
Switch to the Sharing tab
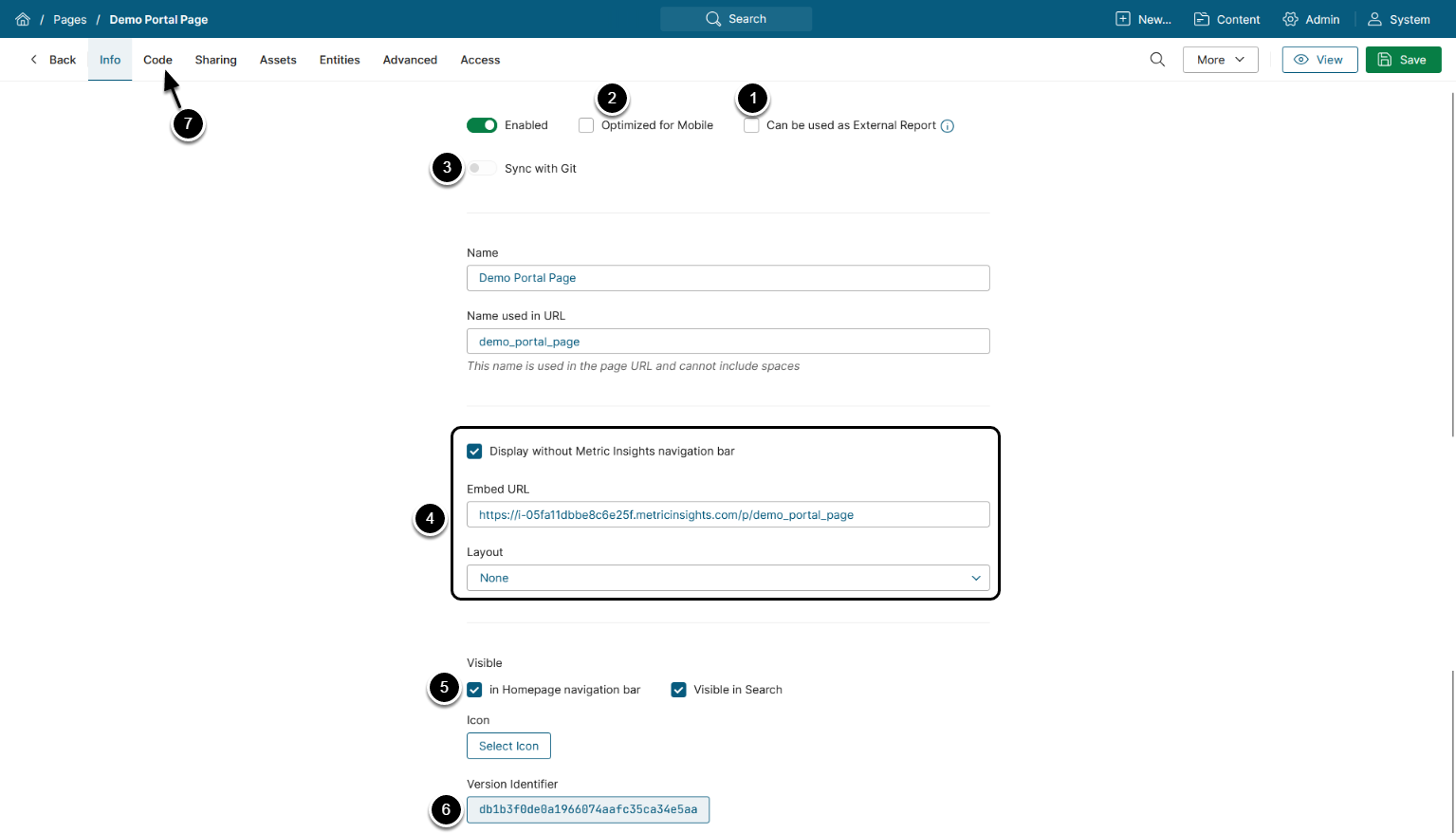pos(215,60)
